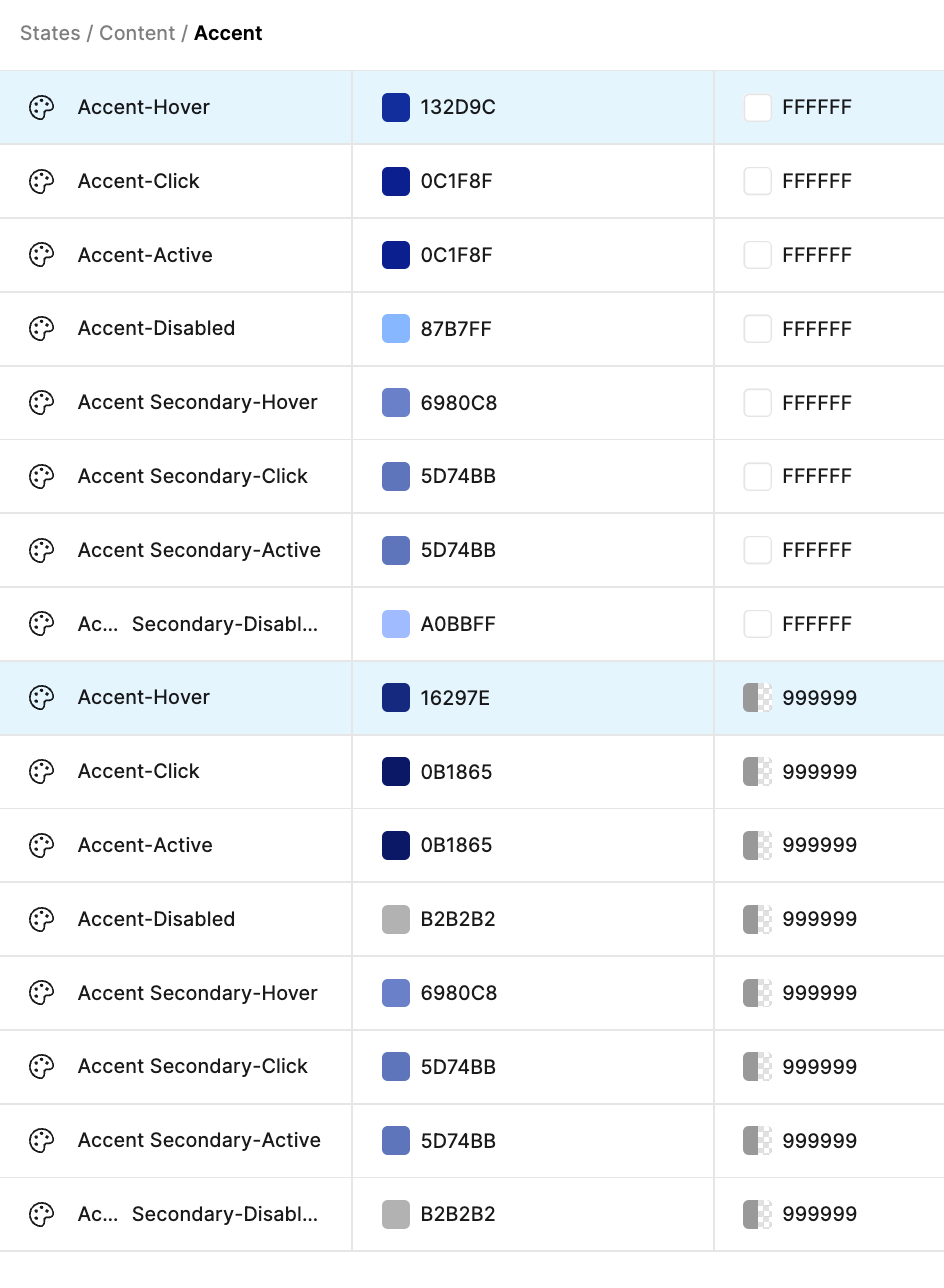
Task: Open the 16297E color swatch
Action: point(396,698)
